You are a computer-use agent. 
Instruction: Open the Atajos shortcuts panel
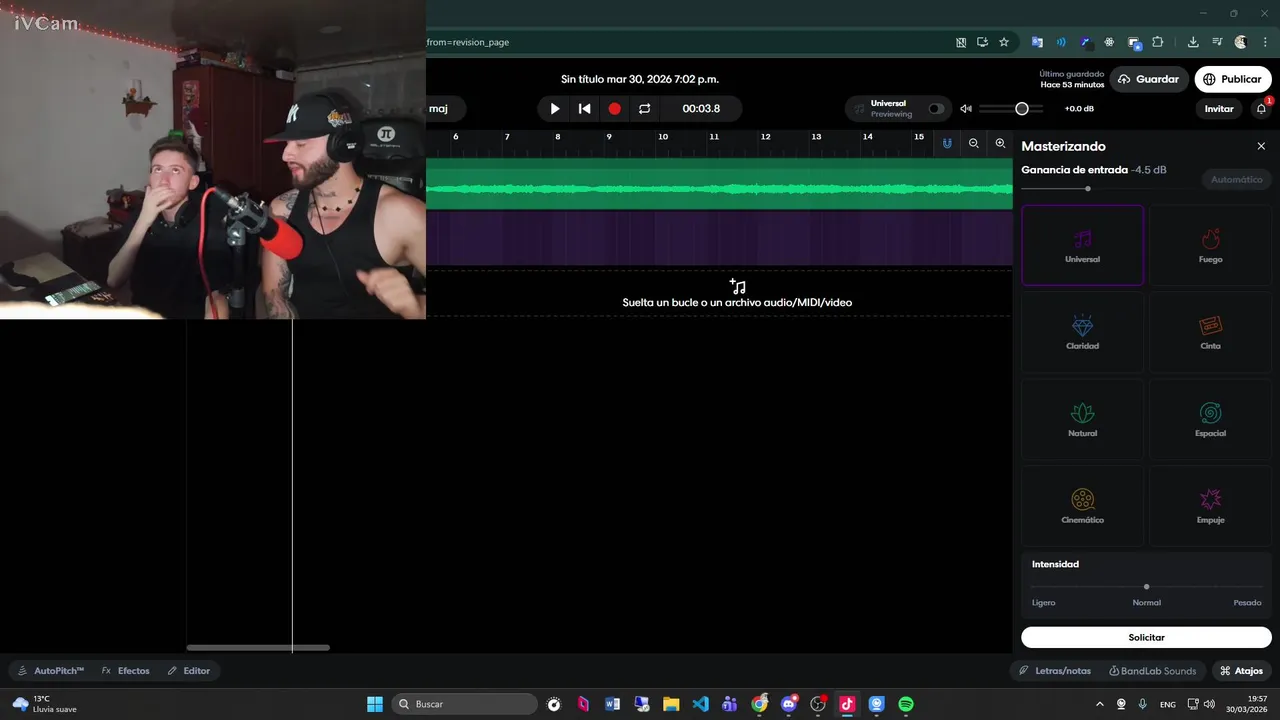tap(1241, 671)
